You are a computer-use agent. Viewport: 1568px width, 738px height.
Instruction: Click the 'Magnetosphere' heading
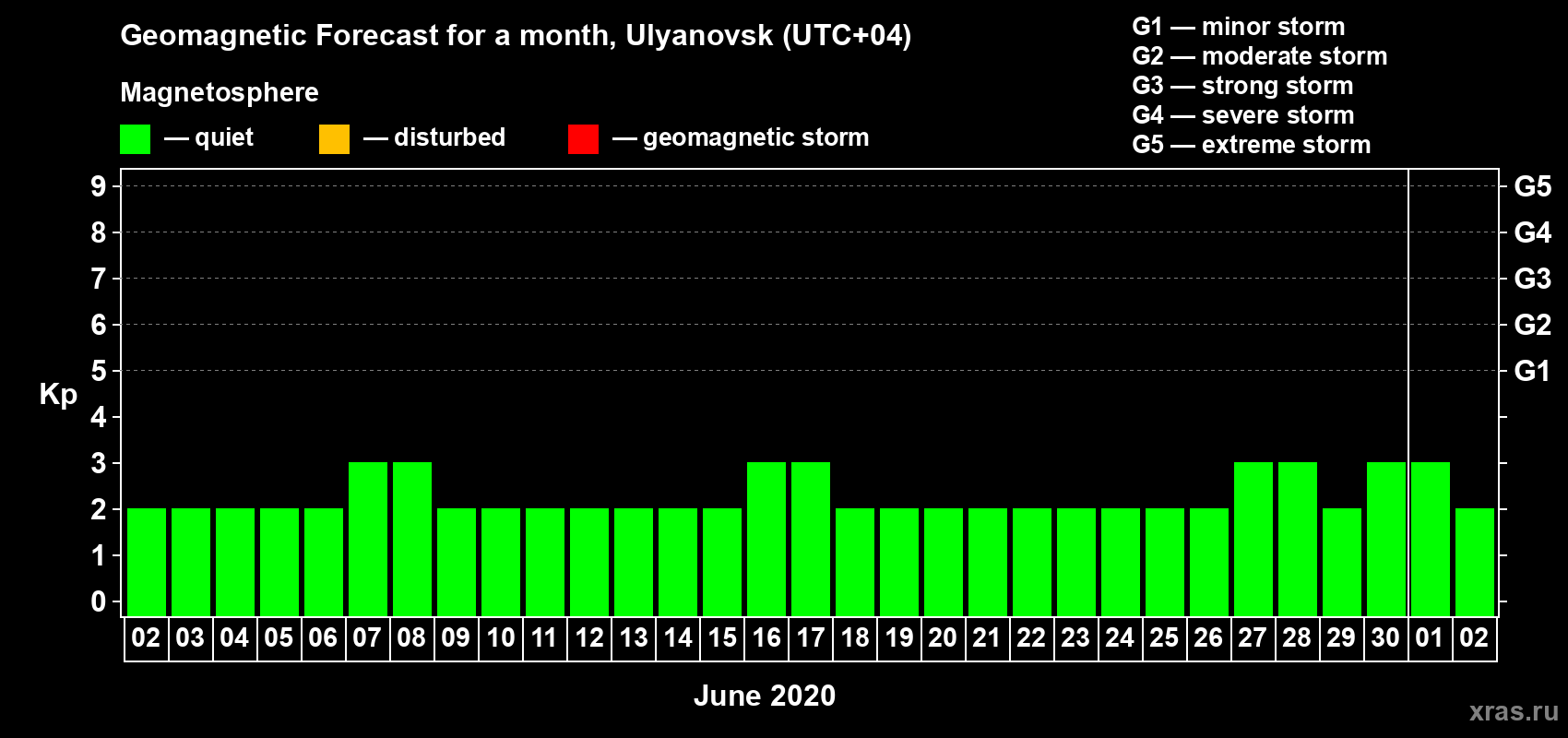coord(220,92)
